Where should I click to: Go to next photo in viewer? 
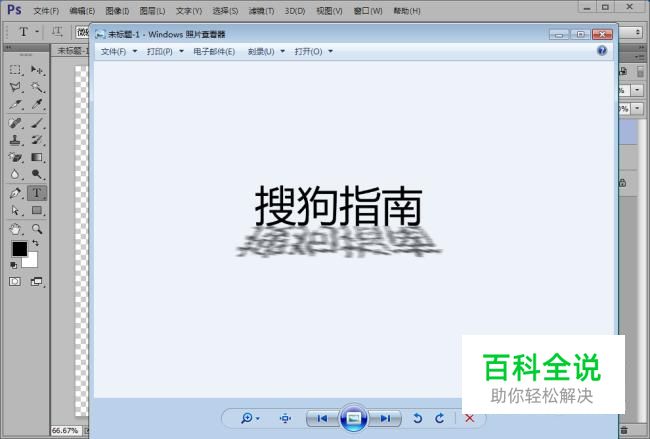[x=385, y=418]
